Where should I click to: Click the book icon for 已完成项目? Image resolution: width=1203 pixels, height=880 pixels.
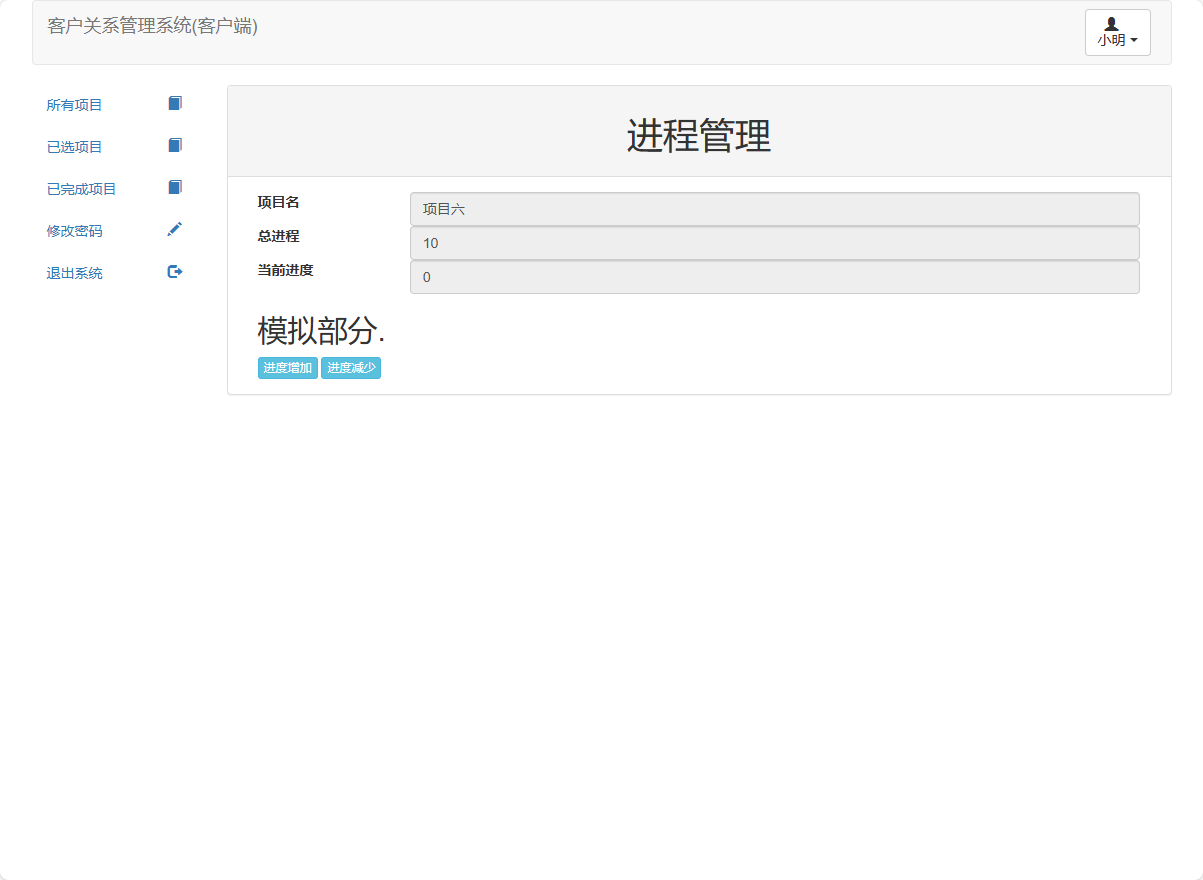(174, 187)
